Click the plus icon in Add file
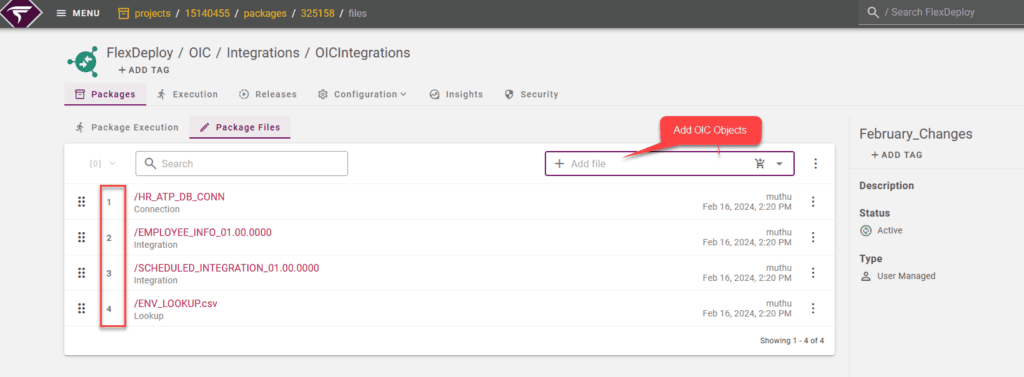1024x377 pixels. 559,163
